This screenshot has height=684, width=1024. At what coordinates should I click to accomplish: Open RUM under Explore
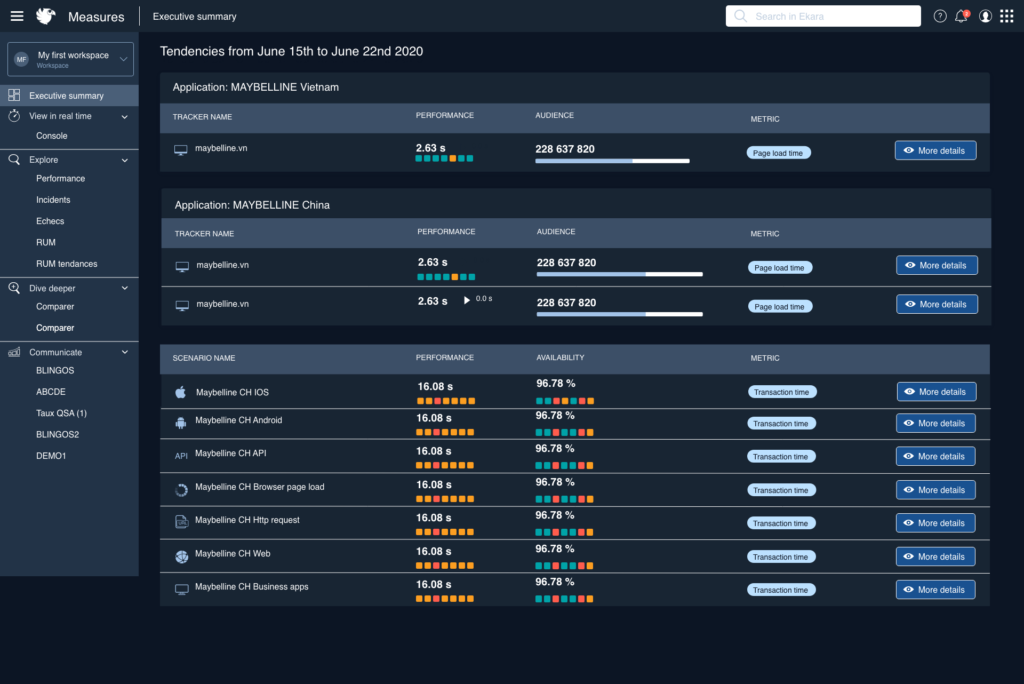pos(46,242)
